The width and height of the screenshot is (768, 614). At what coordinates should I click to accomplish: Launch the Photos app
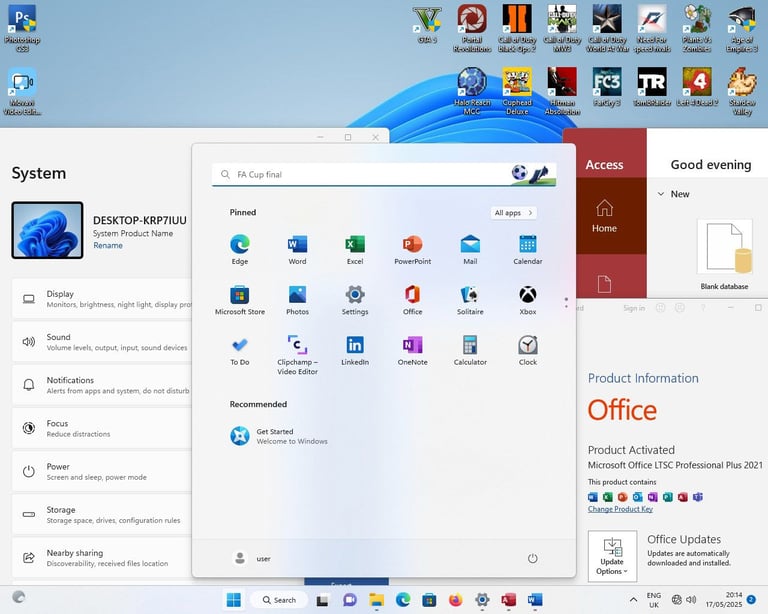pos(297,300)
